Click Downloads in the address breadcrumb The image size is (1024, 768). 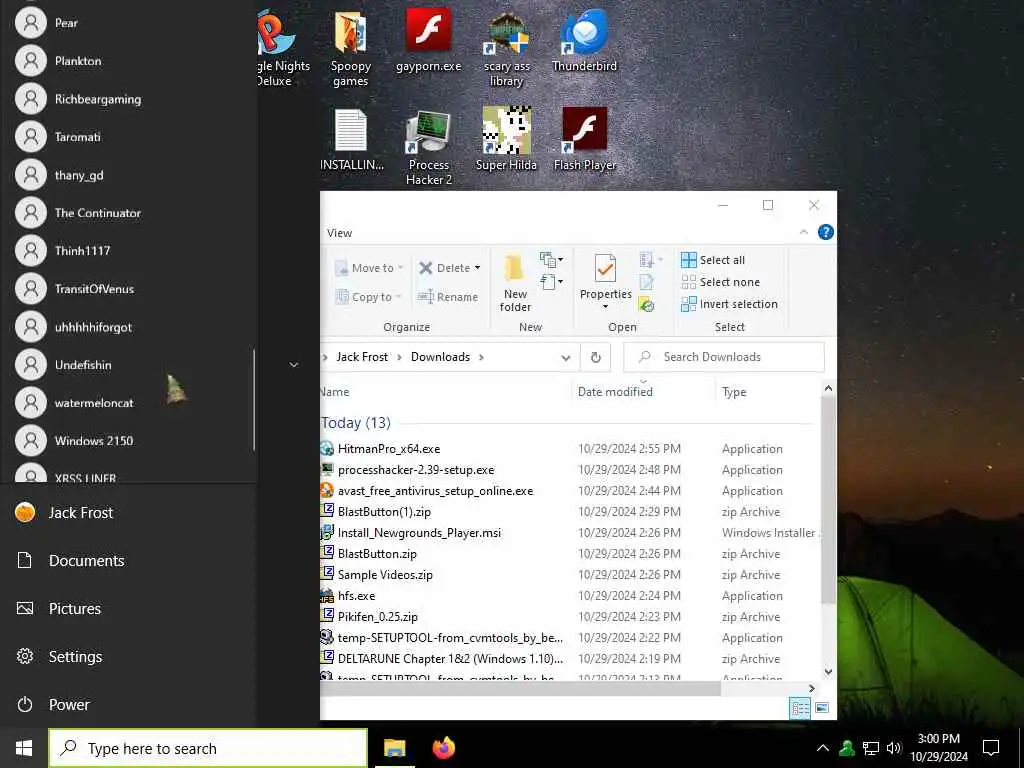click(440, 357)
